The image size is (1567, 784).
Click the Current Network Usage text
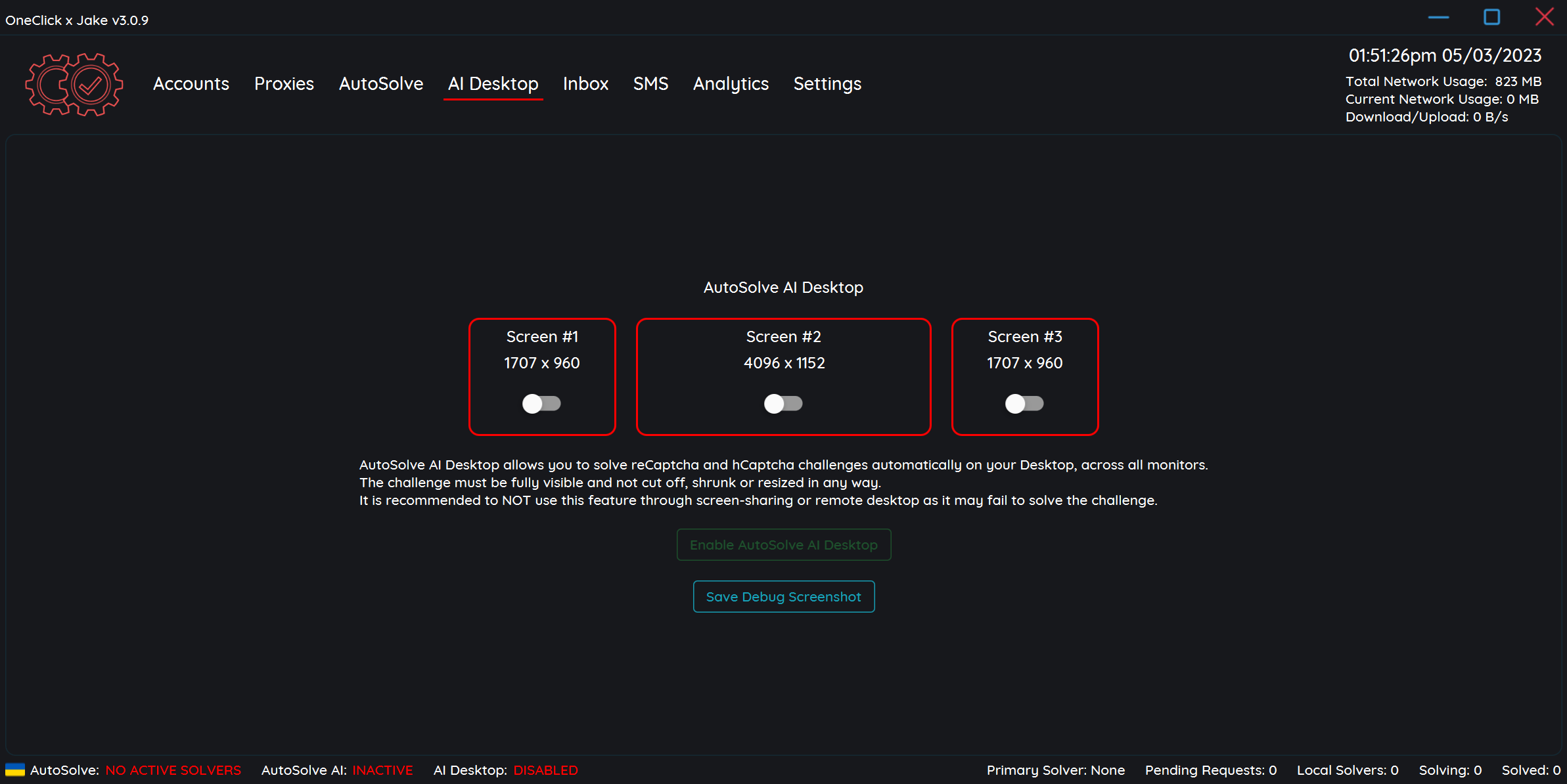[x=1442, y=99]
